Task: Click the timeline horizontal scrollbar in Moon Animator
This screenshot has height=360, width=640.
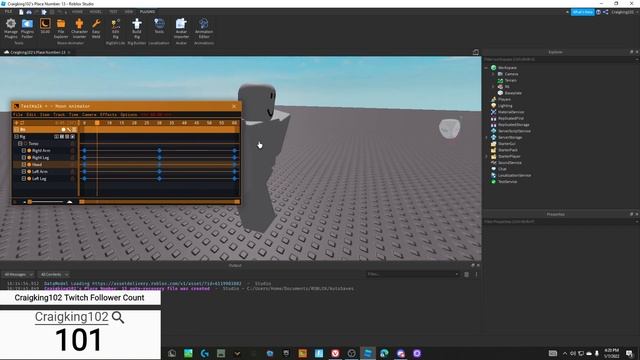Action: tap(160, 202)
